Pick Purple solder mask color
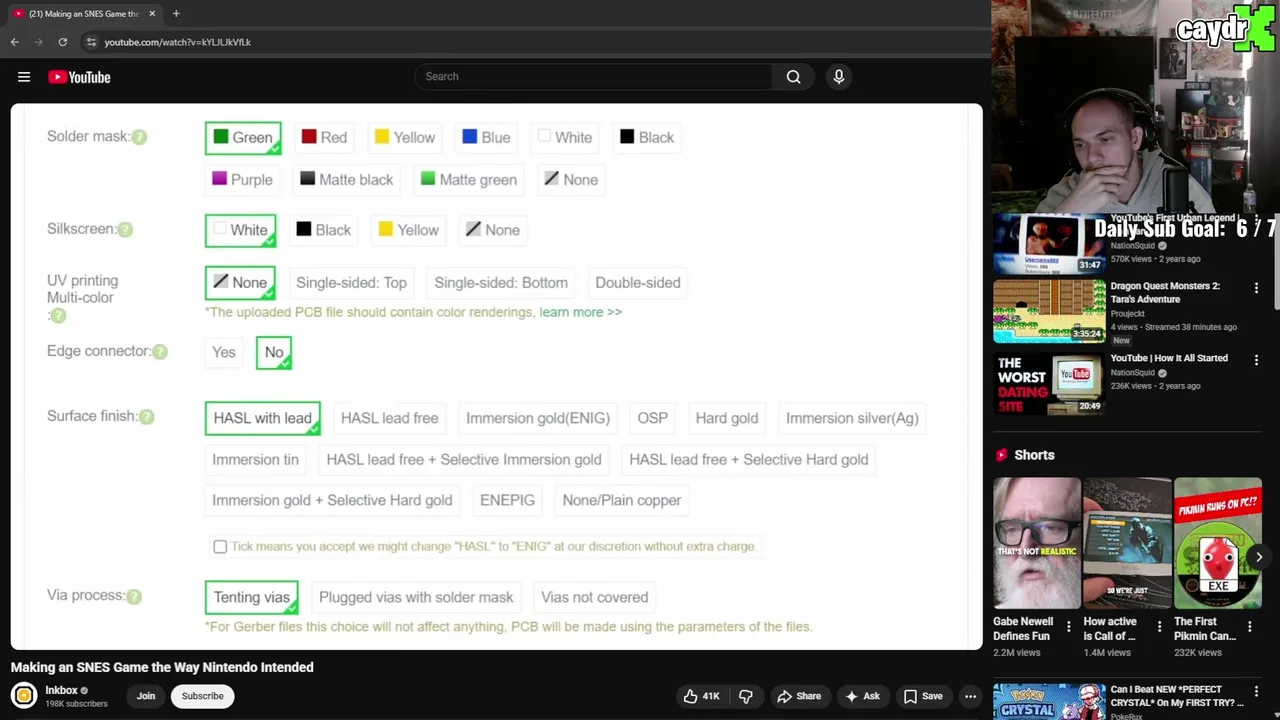Screen dimensions: 1280x720 pyautogui.click(x=242, y=180)
